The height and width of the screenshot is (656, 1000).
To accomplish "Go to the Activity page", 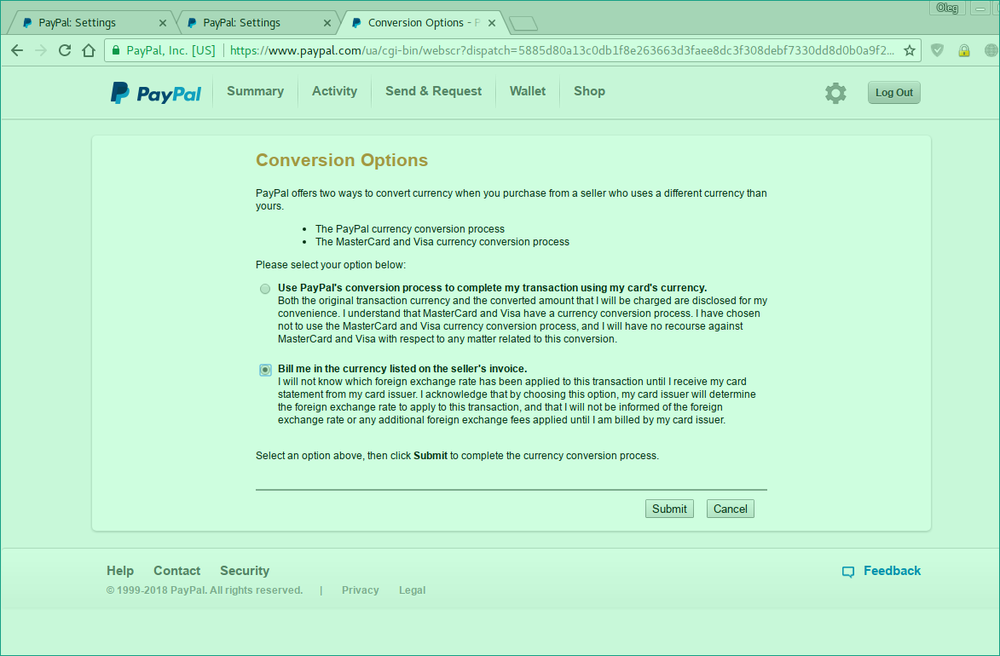I will click(x=334, y=91).
